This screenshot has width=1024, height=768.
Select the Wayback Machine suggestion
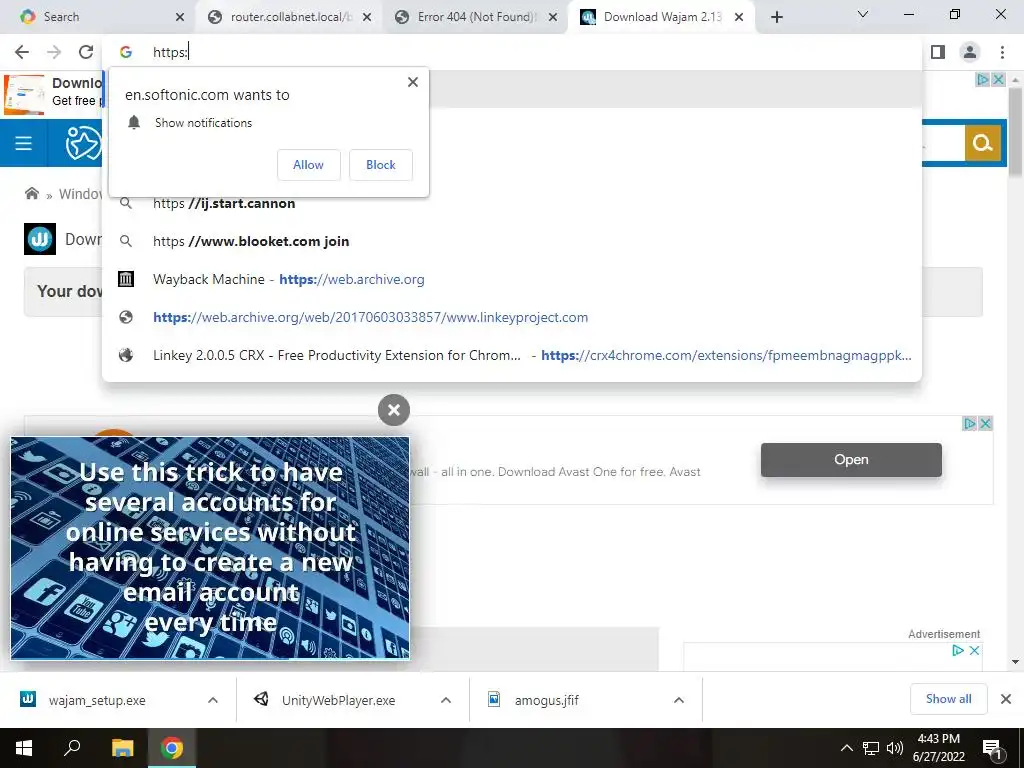click(x=512, y=280)
